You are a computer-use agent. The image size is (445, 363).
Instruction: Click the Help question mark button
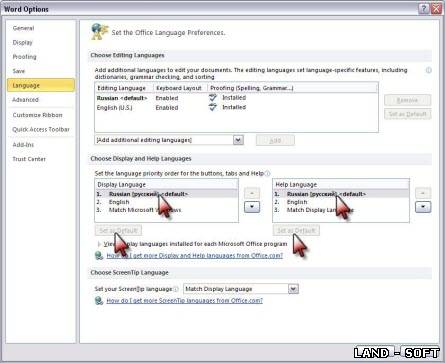(x=424, y=9)
